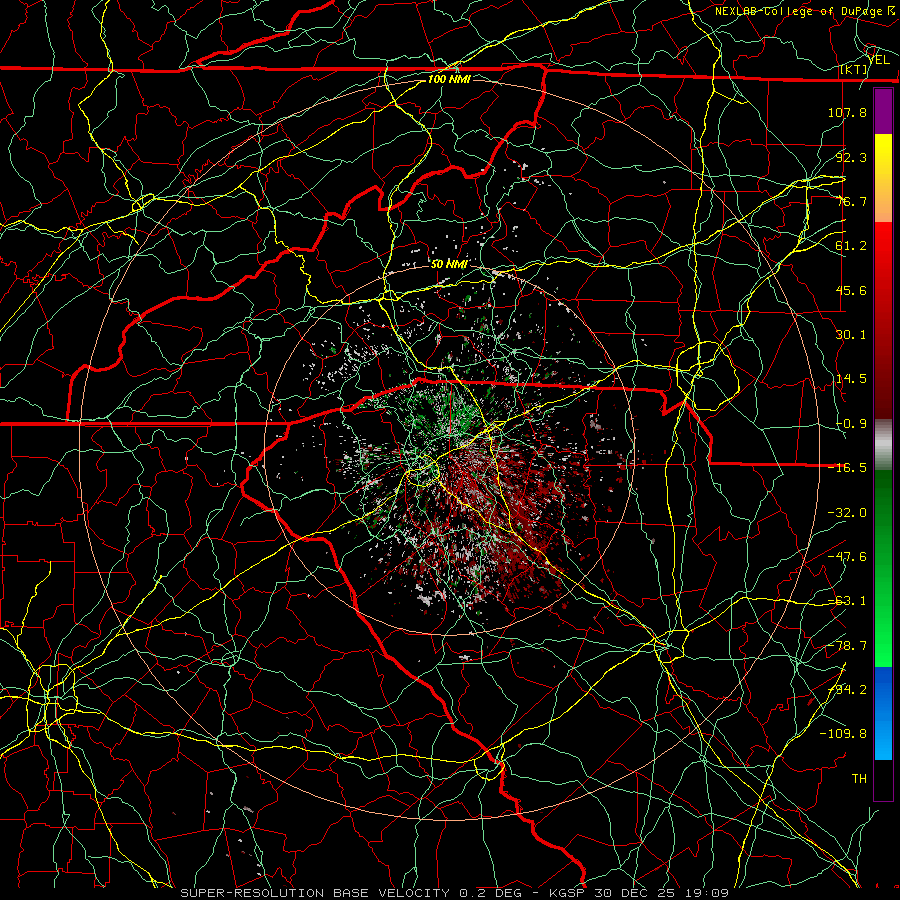This screenshot has height=900, width=900.
Task: Click the blue segment of the color bar
Action: click(x=883, y=713)
